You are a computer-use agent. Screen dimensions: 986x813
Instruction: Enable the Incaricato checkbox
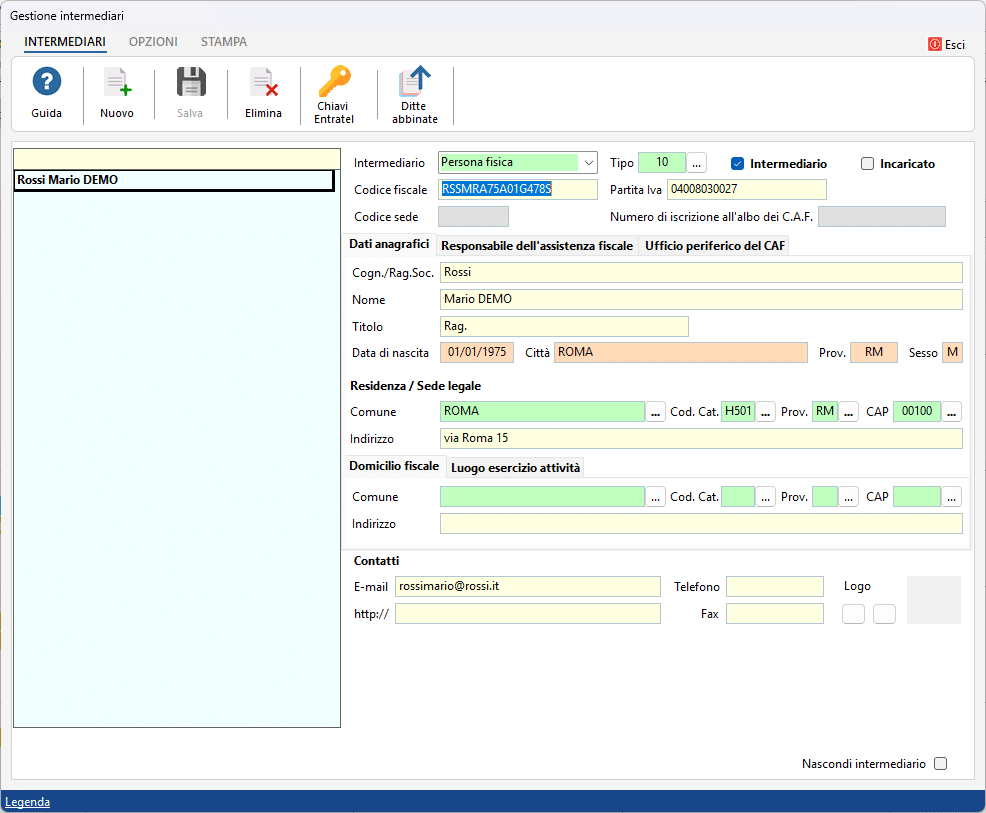(x=867, y=163)
